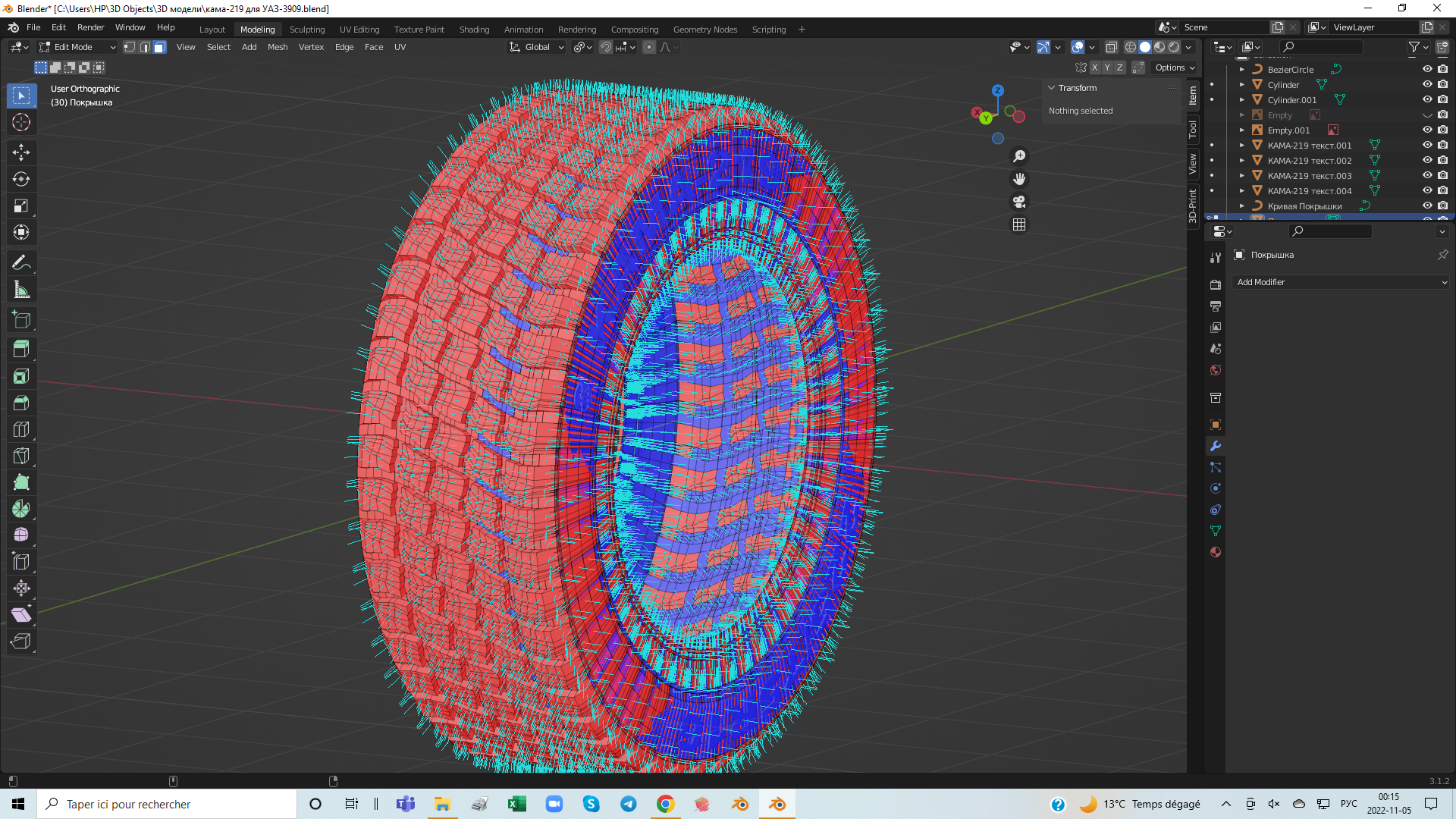Hide the Cylinder object with eye icon
Image resolution: width=1456 pixels, height=819 pixels.
(x=1426, y=84)
